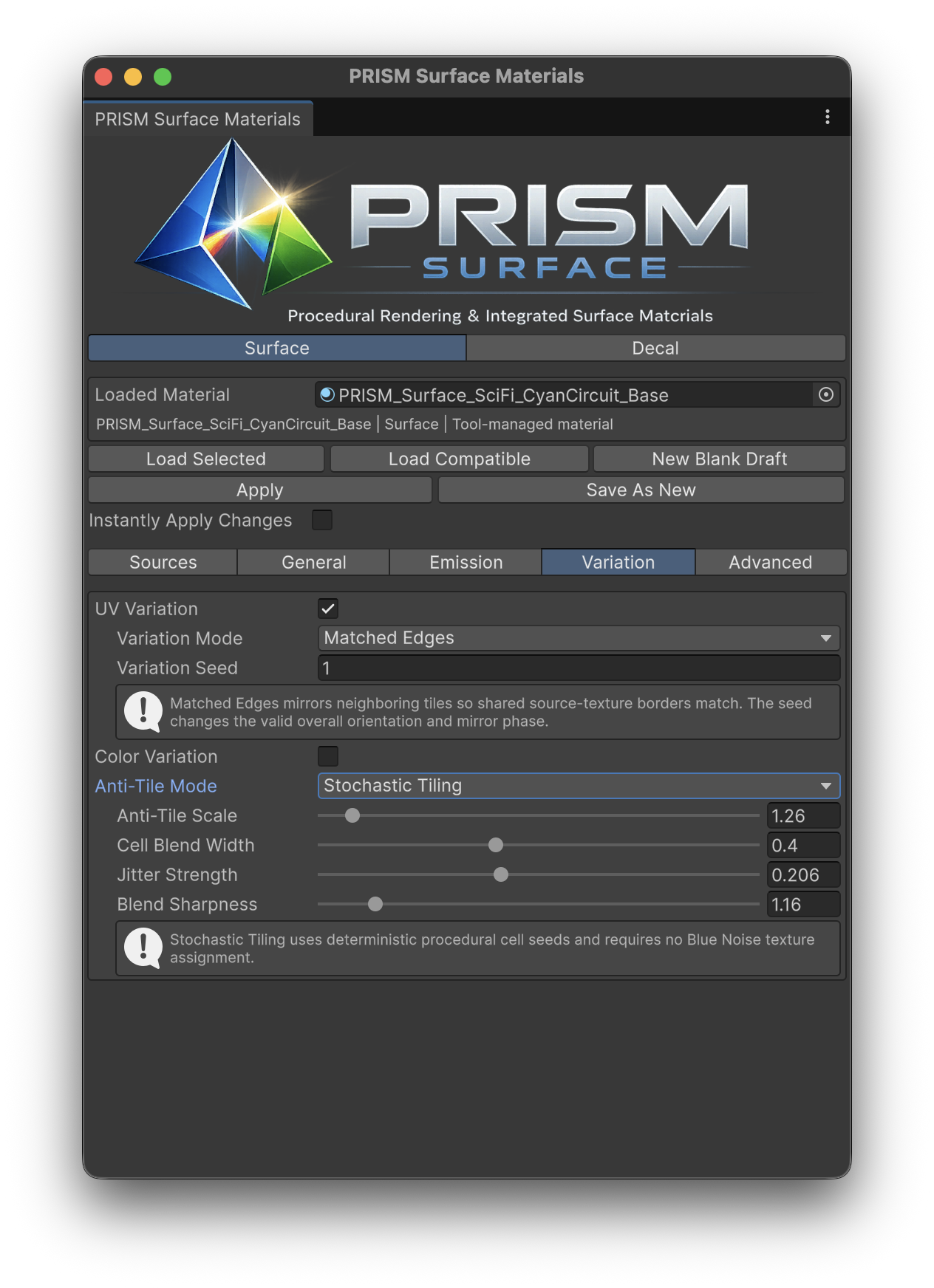Screen dimensions: 934x1288
Task: Click the Save As New button
Action: [x=641, y=490]
